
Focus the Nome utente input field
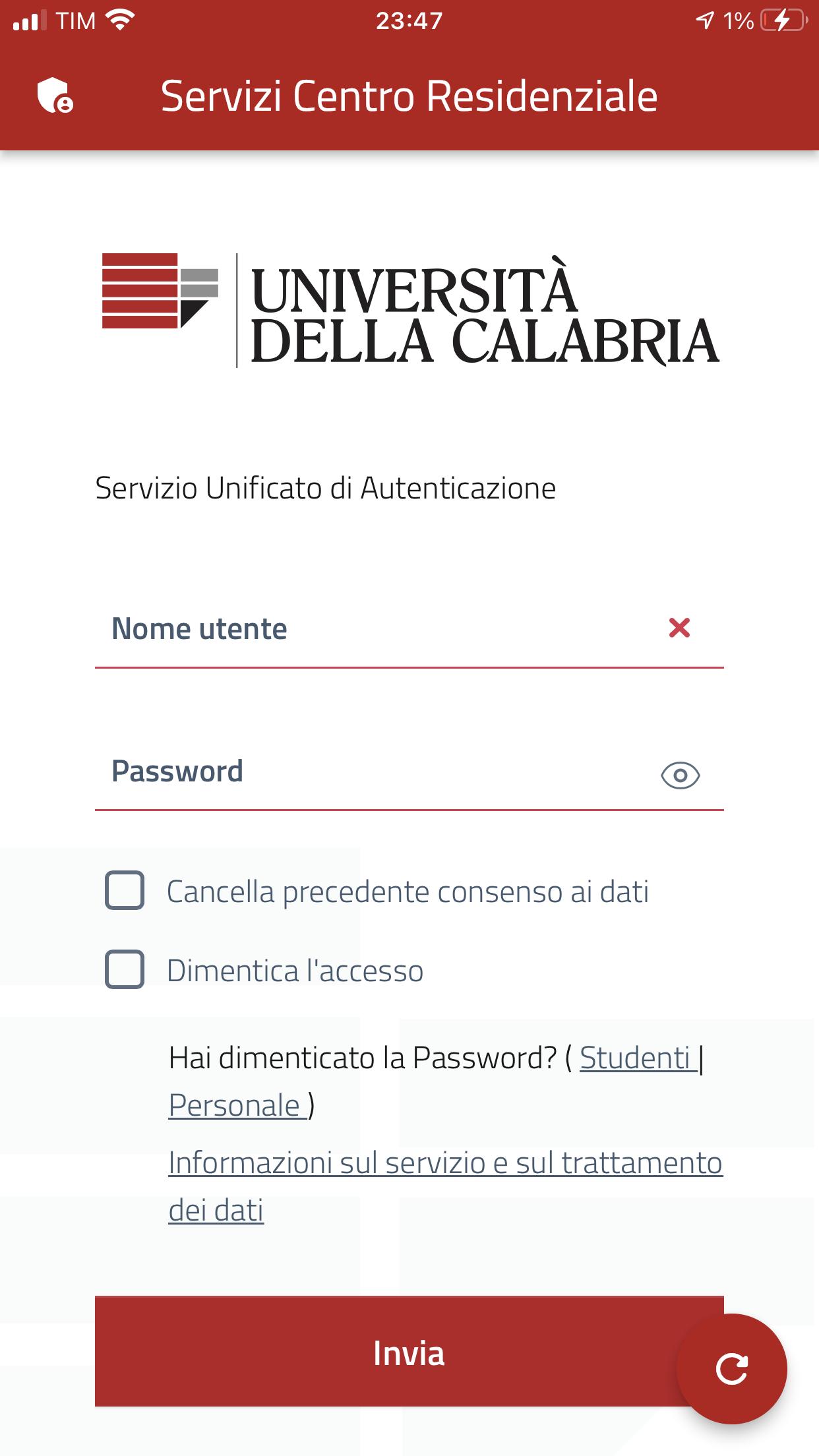coord(409,629)
